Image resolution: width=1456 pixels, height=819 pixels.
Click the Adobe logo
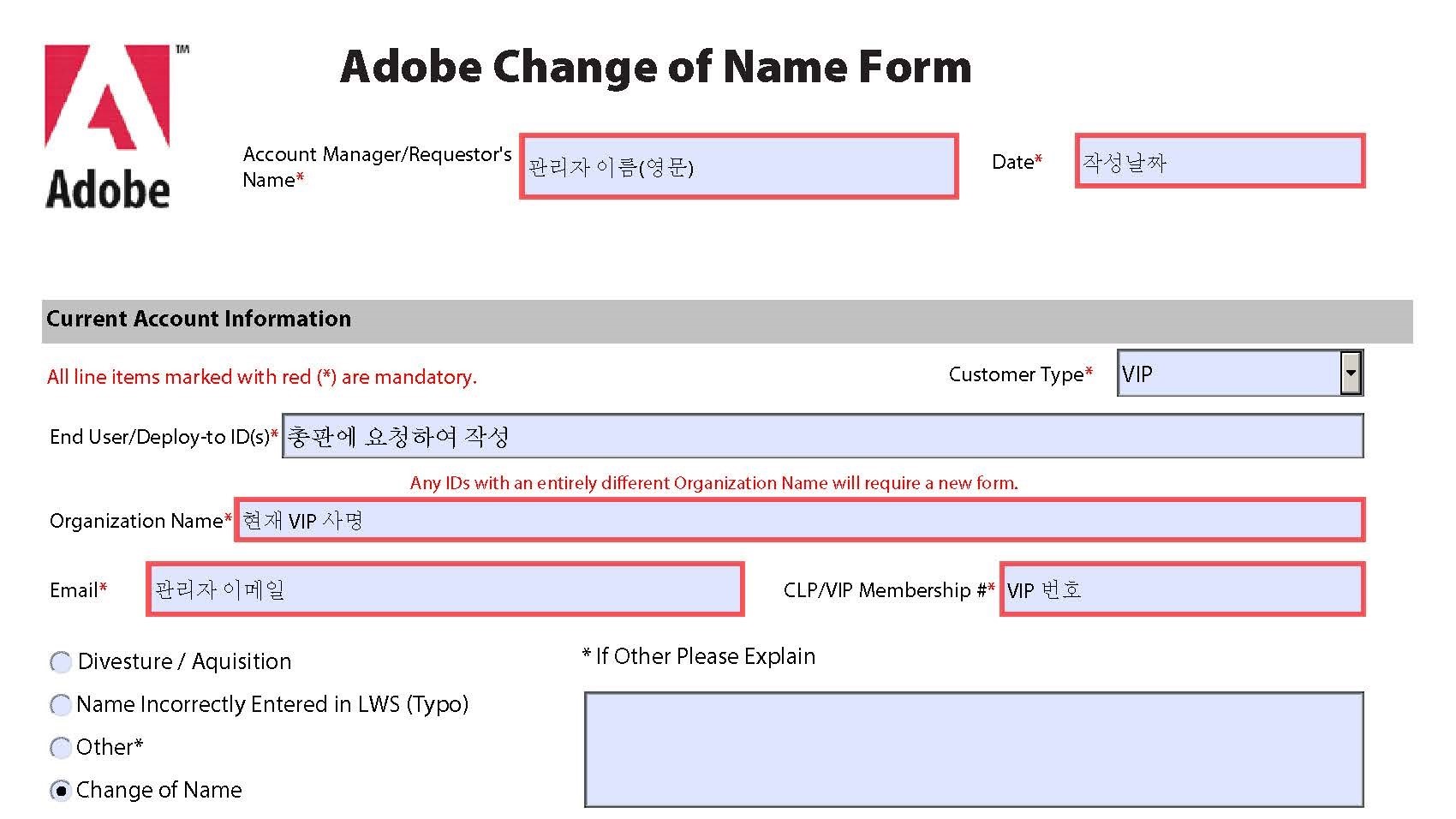pos(115,126)
